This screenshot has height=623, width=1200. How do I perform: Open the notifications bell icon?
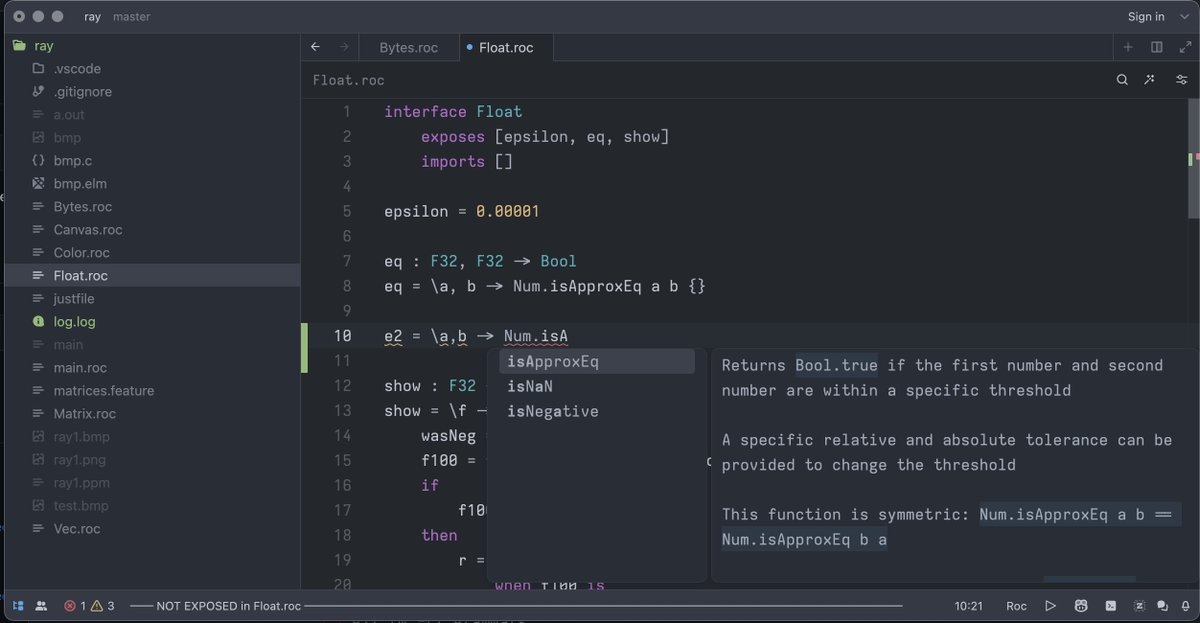coord(1184,606)
